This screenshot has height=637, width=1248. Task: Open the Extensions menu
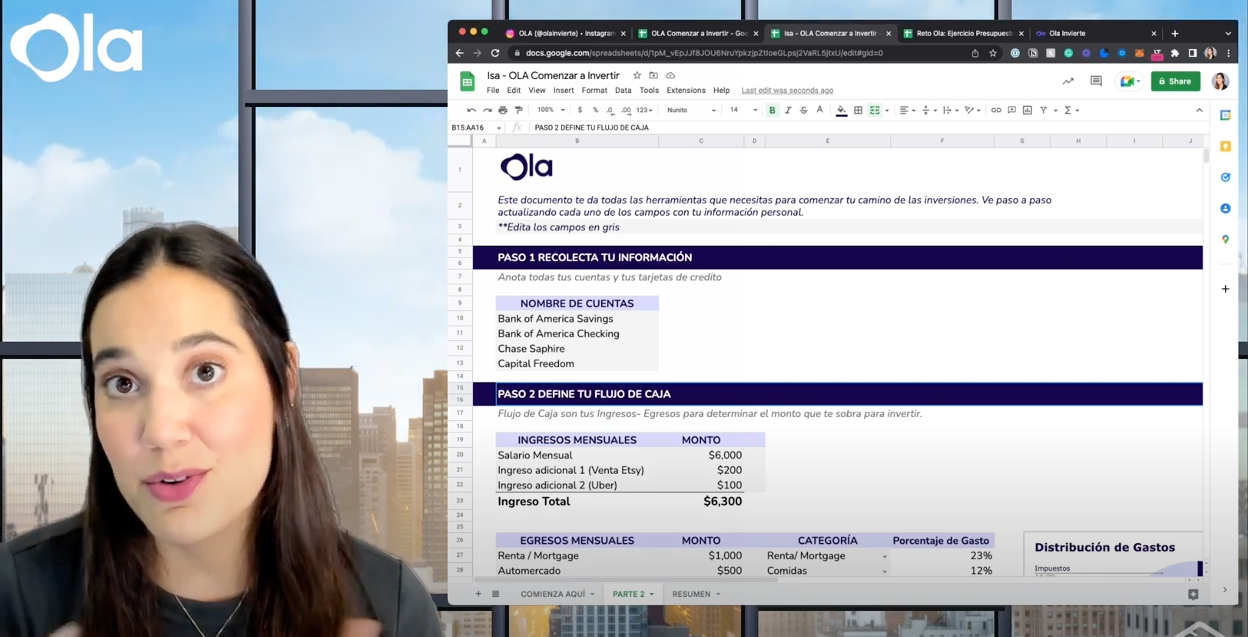coord(685,90)
